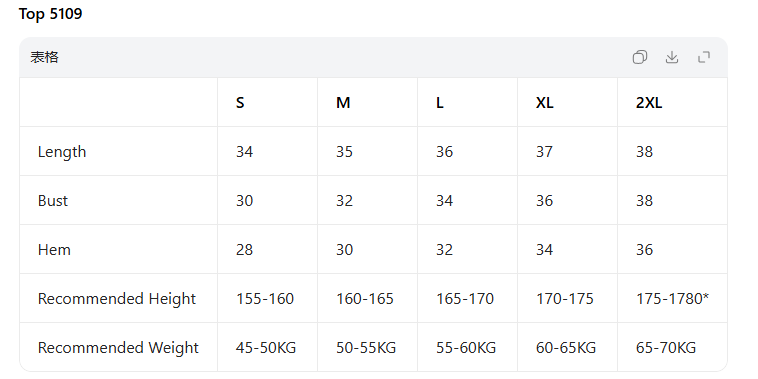Click the M size column header
Screen dimensions: 758x379
(x=343, y=103)
